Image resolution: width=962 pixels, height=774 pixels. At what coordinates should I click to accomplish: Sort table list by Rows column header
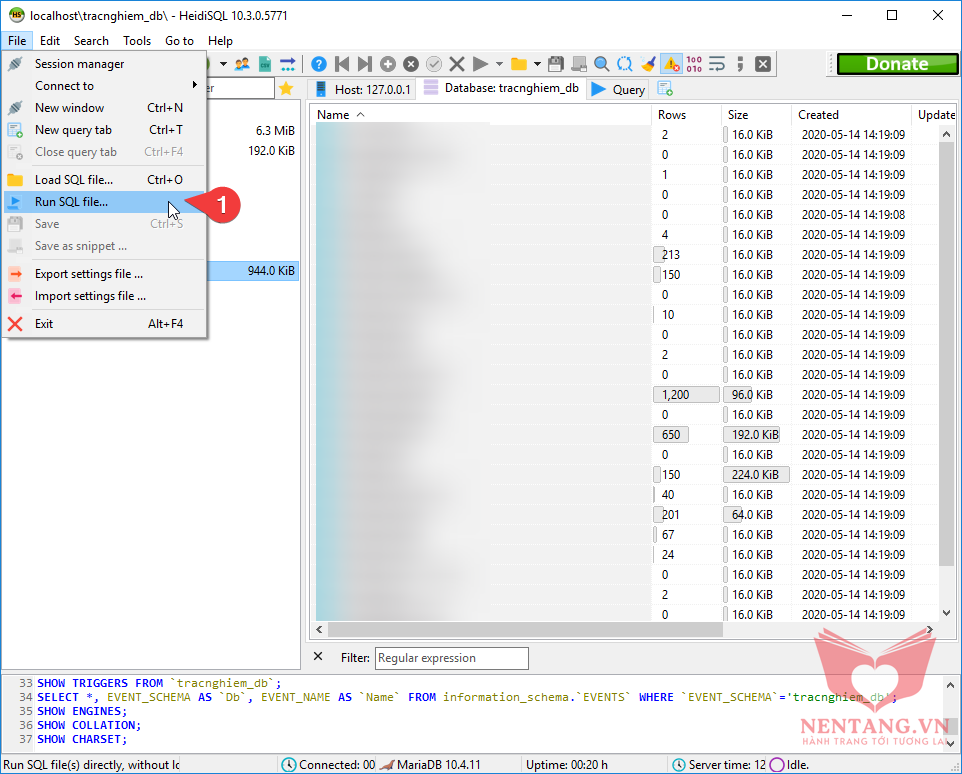coord(672,115)
